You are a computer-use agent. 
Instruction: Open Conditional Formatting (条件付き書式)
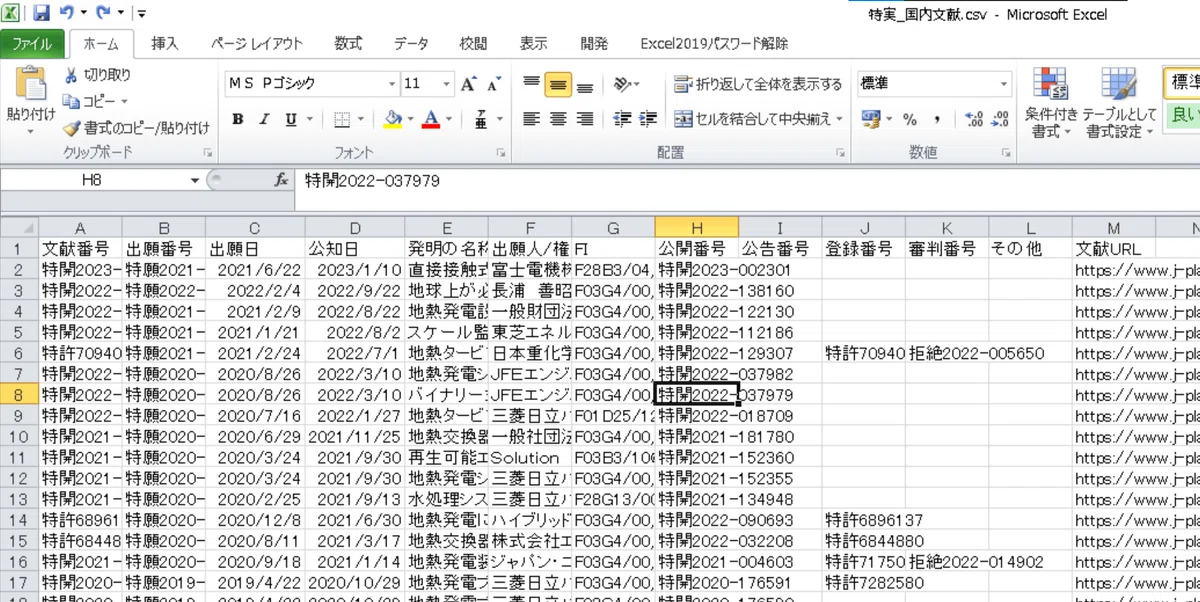(x=1051, y=104)
